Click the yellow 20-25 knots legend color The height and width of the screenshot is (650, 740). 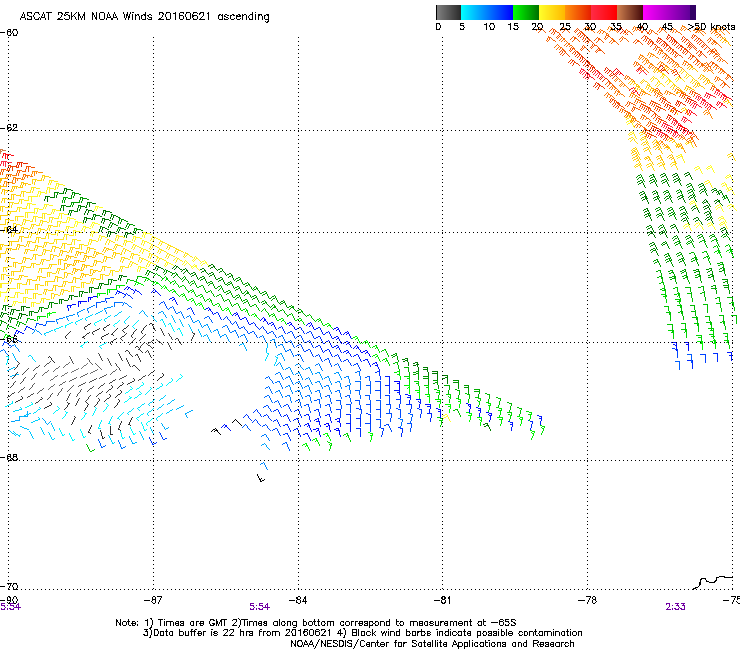[x=551, y=12]
